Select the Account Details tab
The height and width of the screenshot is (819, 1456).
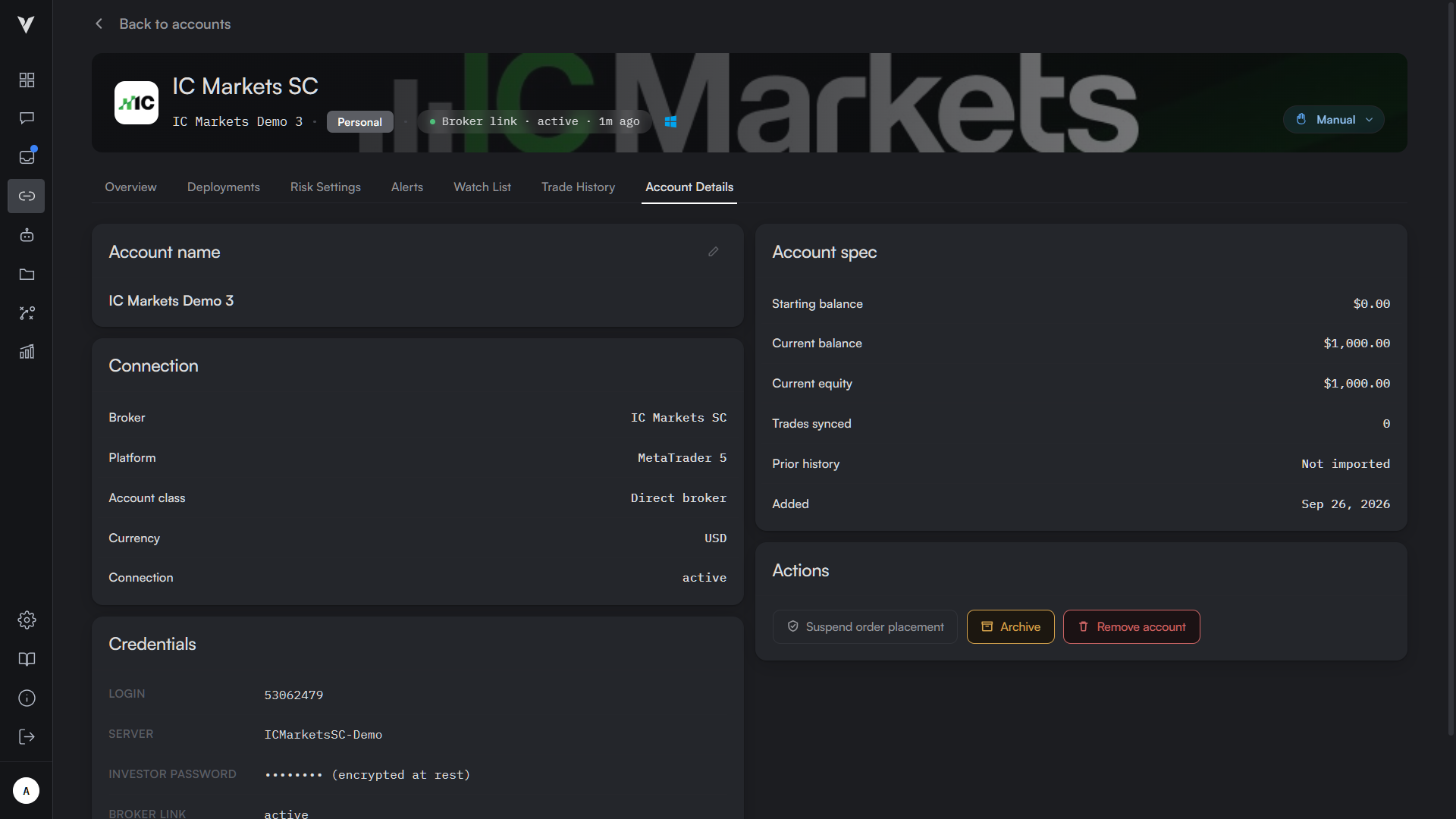689,187
